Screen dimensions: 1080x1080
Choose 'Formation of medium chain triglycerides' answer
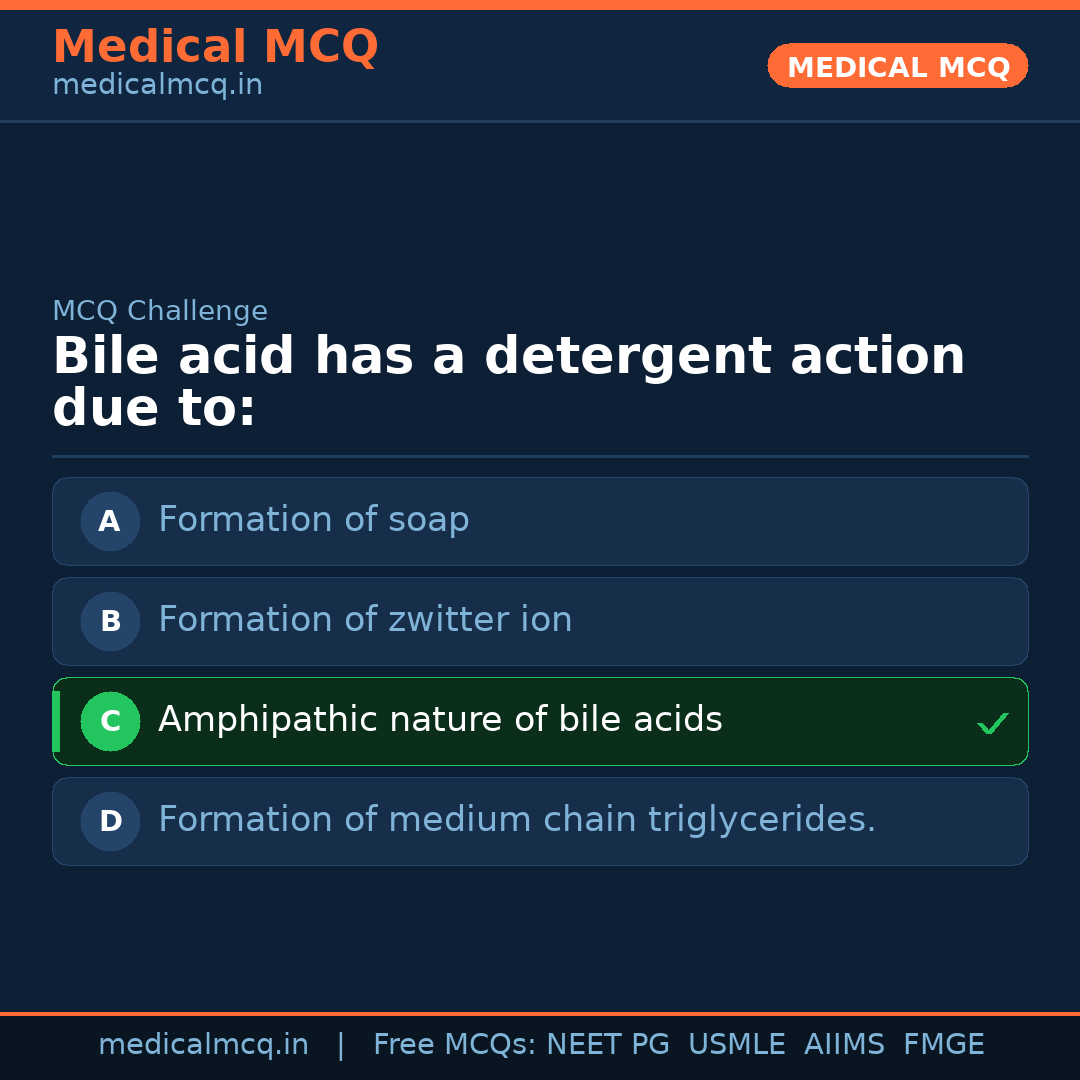(516, 820)
